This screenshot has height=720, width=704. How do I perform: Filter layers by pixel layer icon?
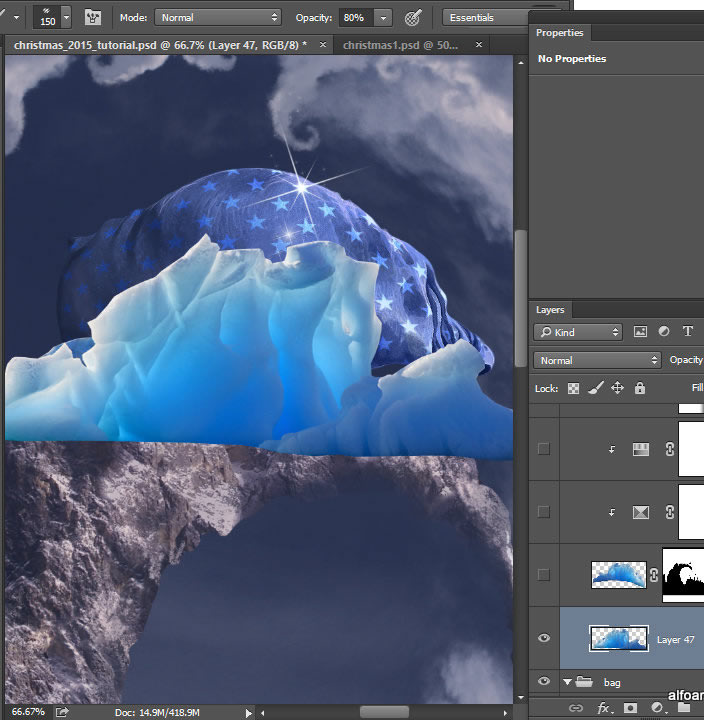click(640, 332)
